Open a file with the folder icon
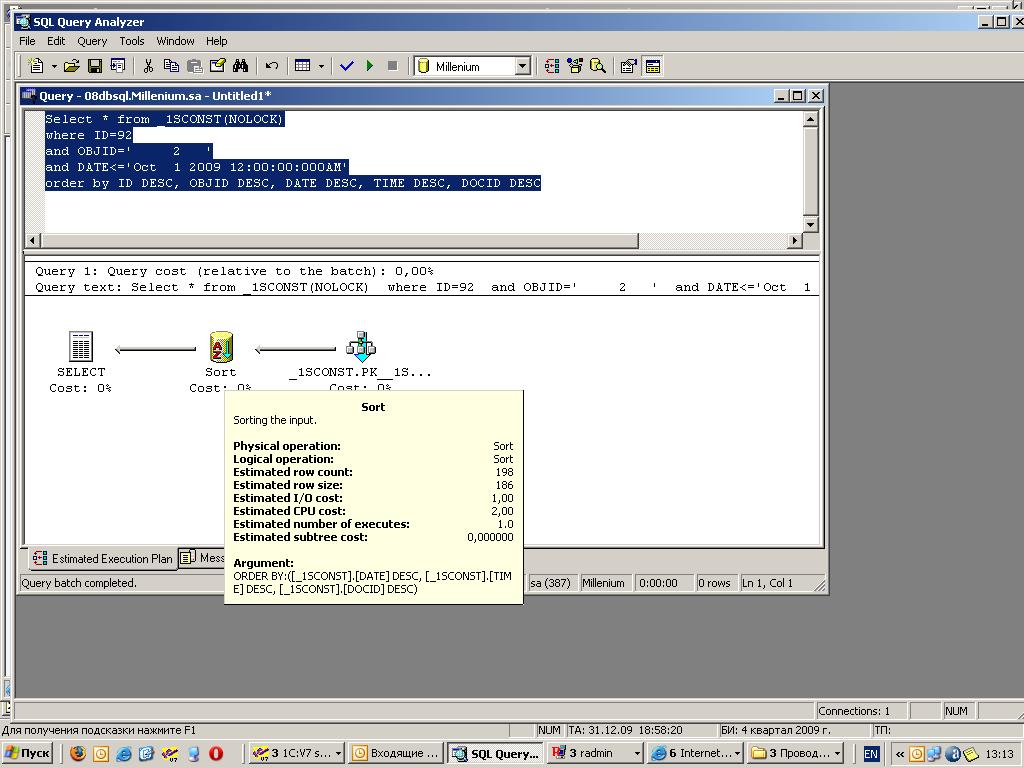 coord(71,66)
